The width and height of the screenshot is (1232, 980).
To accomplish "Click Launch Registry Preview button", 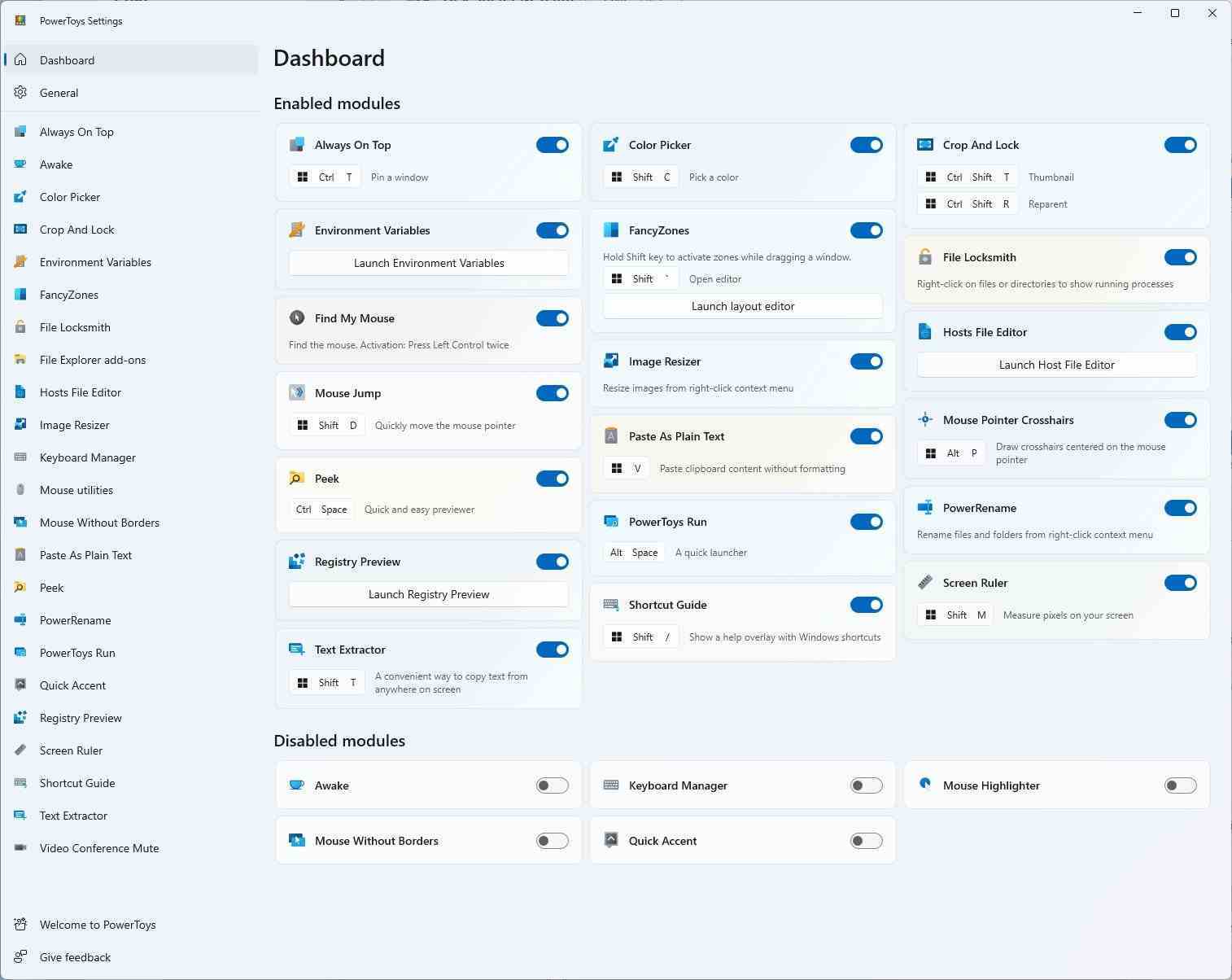I will click(429, 594).
